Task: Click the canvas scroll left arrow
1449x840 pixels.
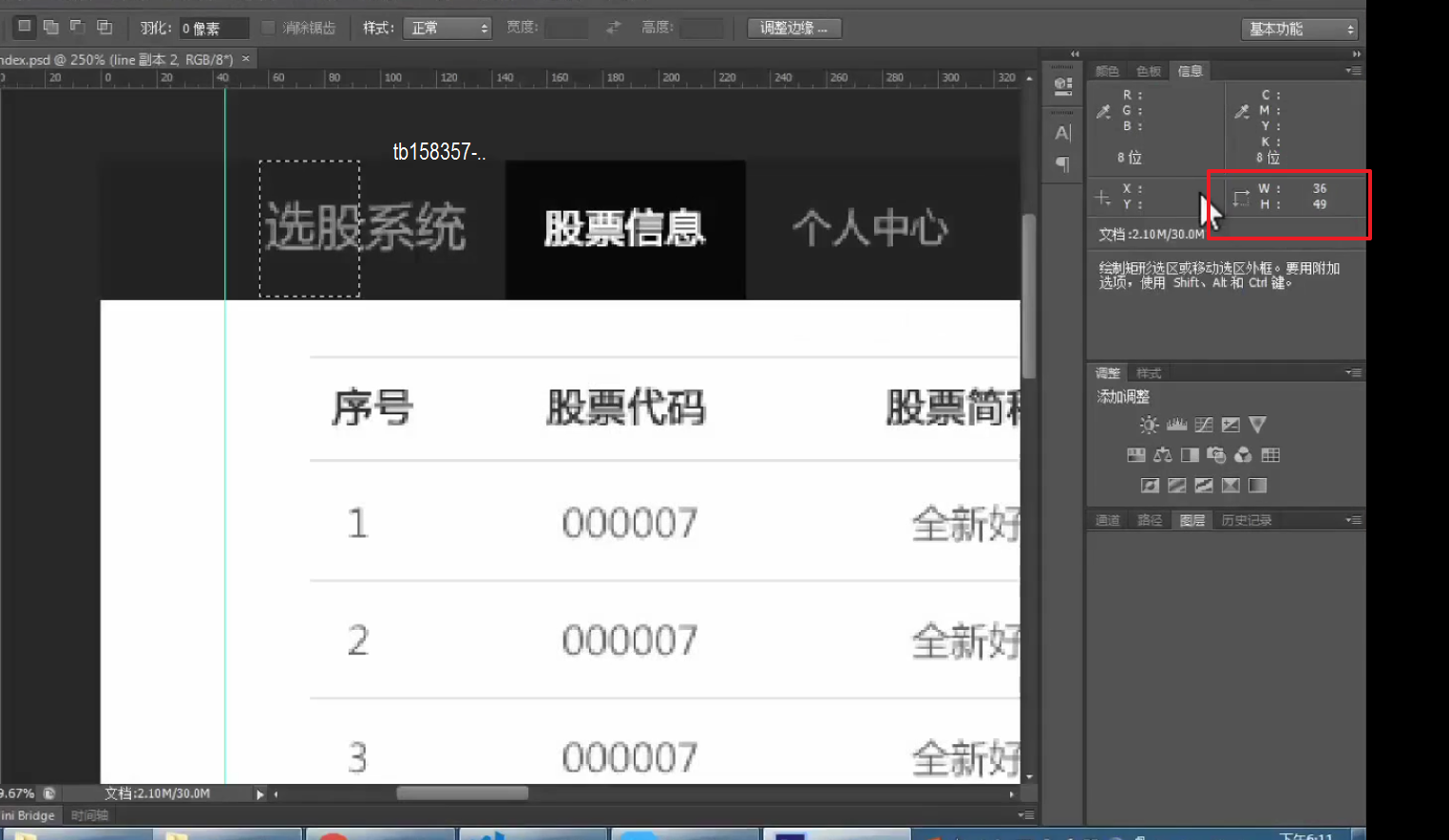Action: click(276, 793)
